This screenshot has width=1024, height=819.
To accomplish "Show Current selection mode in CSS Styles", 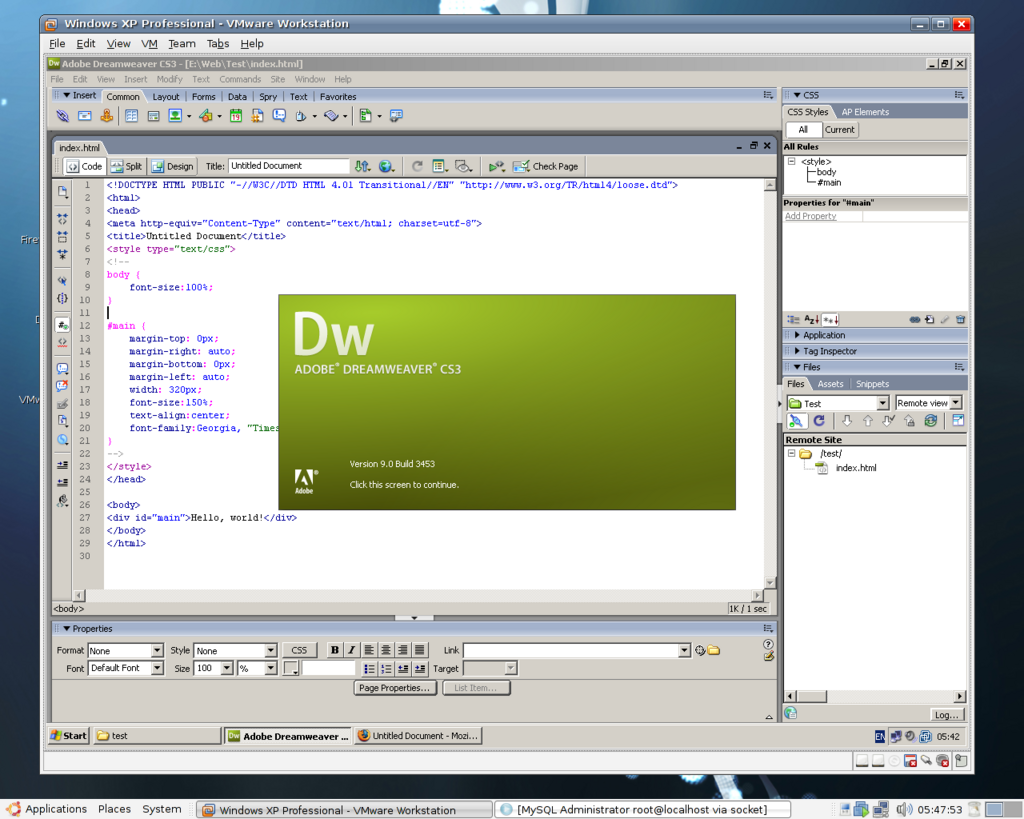I will [x=840, y=129].
